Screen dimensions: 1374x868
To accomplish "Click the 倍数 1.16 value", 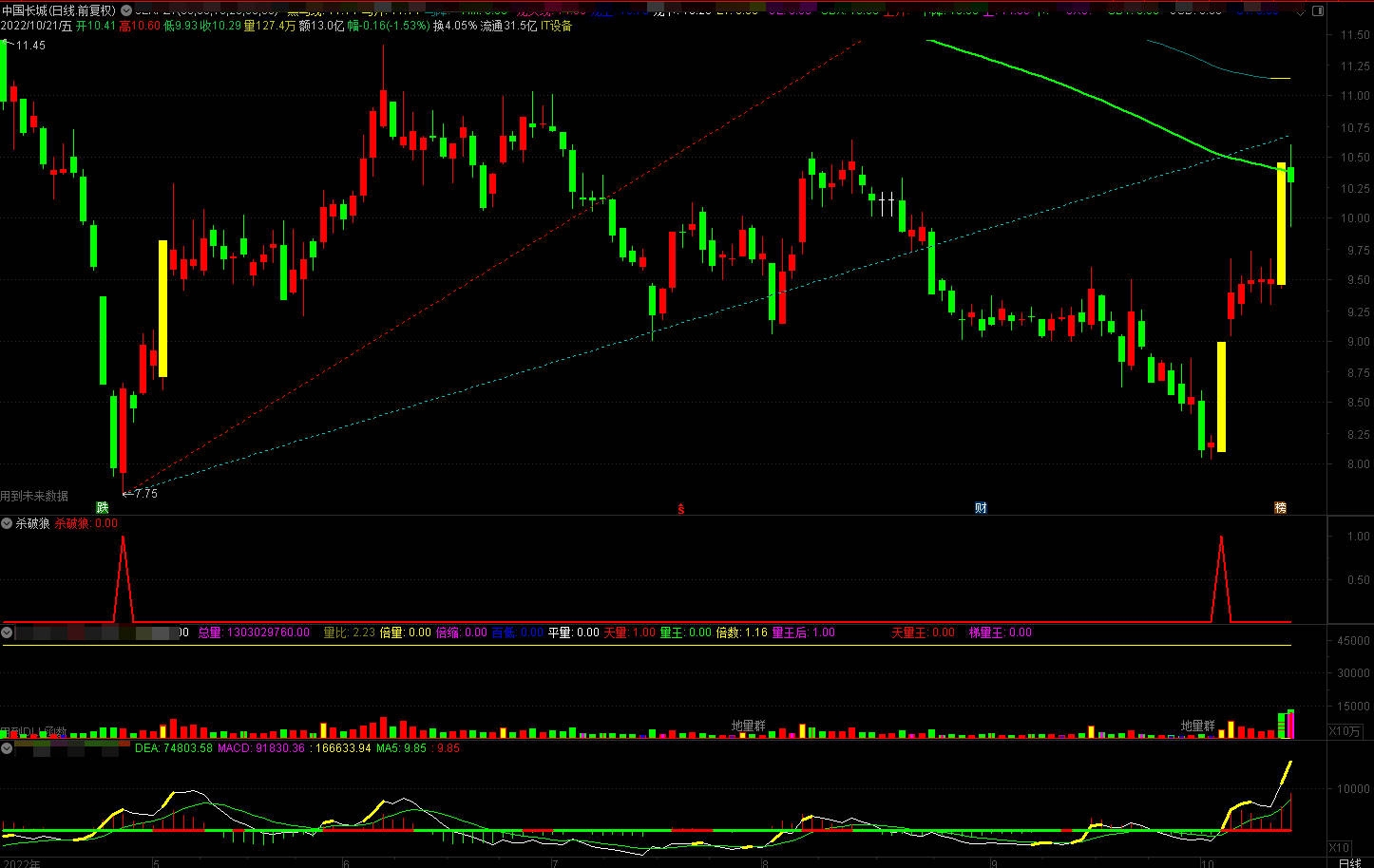I will [742, 632].
